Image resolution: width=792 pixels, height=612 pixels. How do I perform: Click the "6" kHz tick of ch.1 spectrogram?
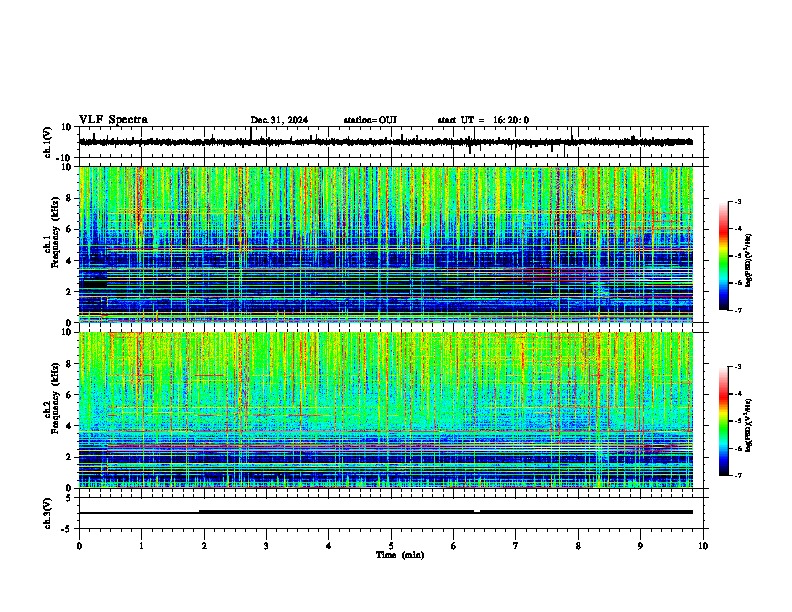tap(70, 229)
